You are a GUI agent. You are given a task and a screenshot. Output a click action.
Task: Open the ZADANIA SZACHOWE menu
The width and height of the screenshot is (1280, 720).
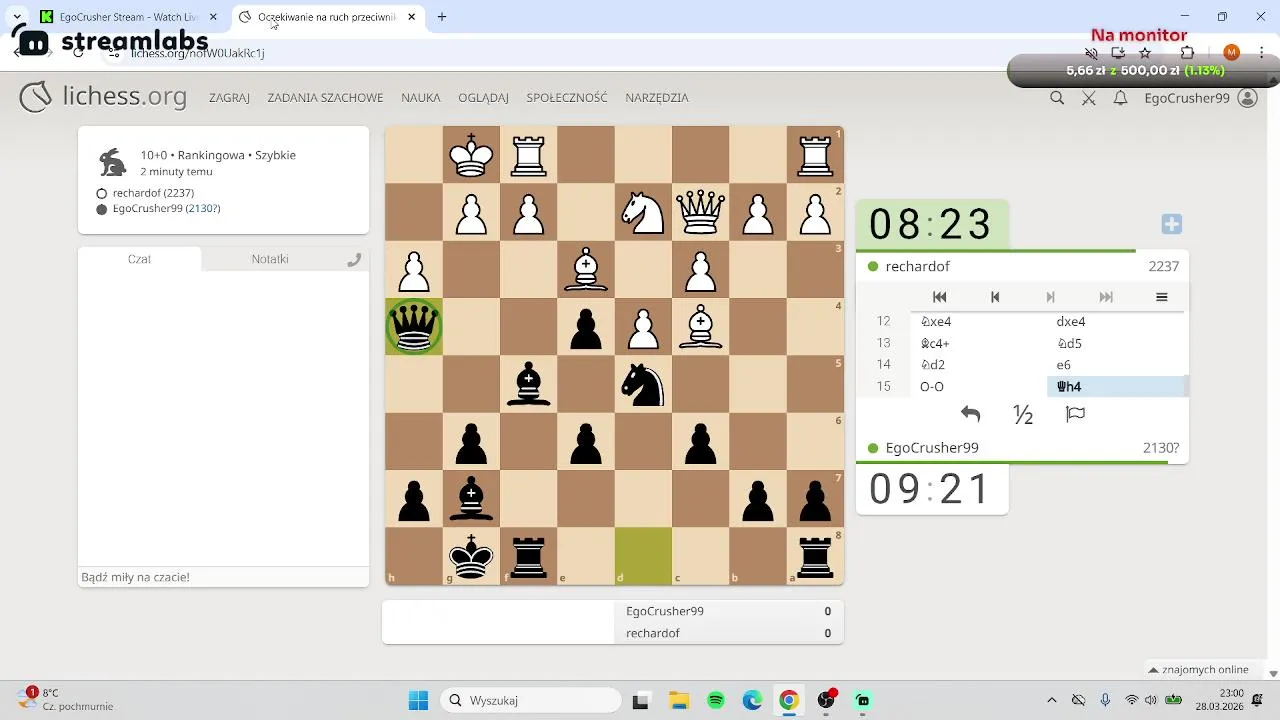click(x=325, y=98)
